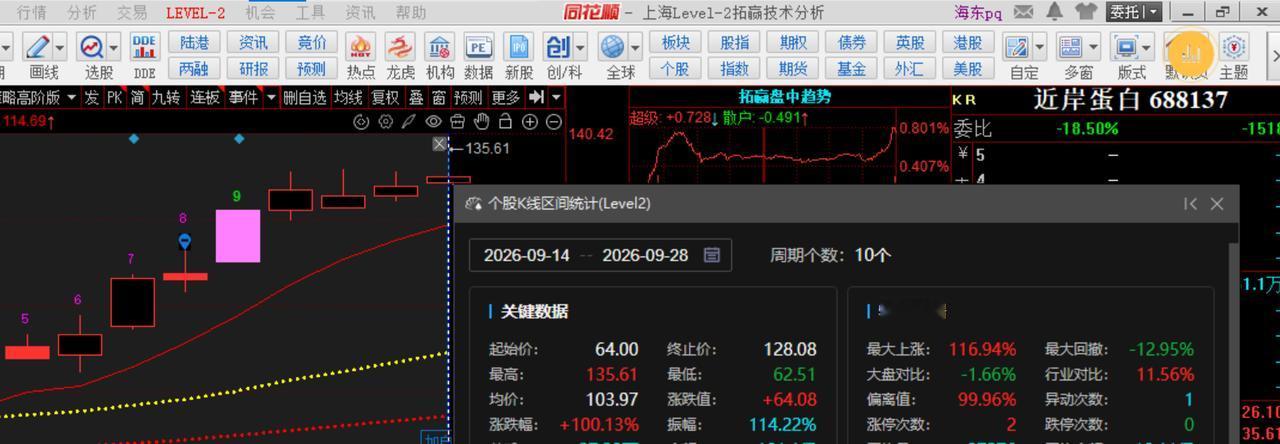Open the 龙虎 dragon-tiger list icon
This screenshot has height=444, width=1280.
[x=400, y=48]
